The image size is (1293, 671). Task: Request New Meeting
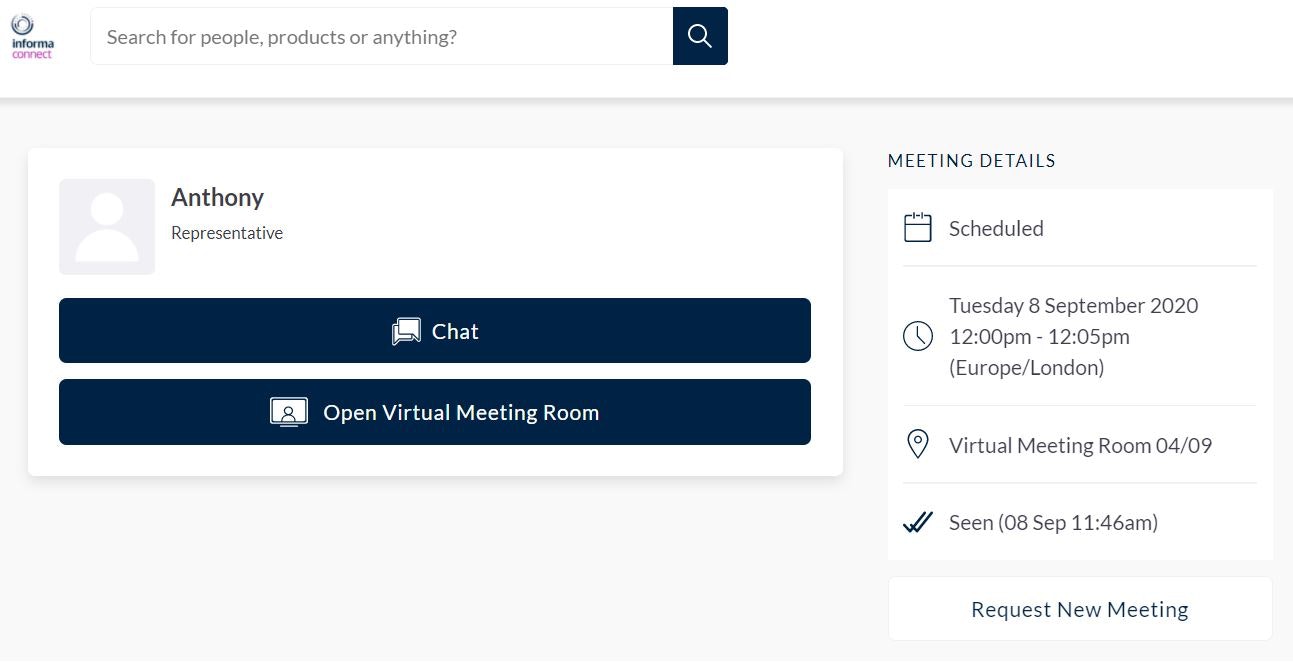1080,609
